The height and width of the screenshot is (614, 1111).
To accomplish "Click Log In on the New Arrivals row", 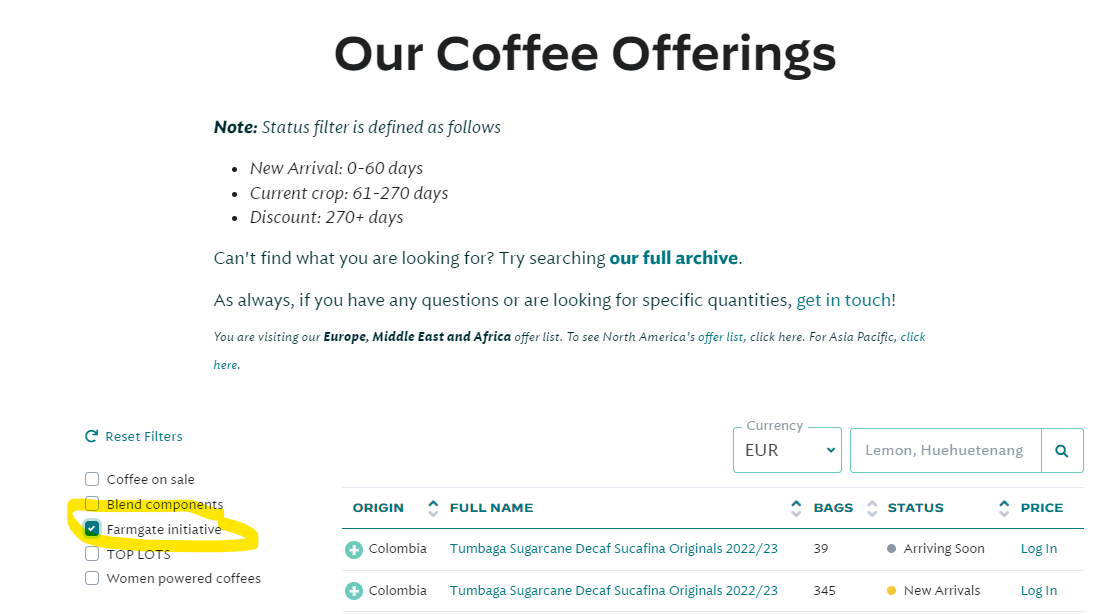I will coord(1038,591).
